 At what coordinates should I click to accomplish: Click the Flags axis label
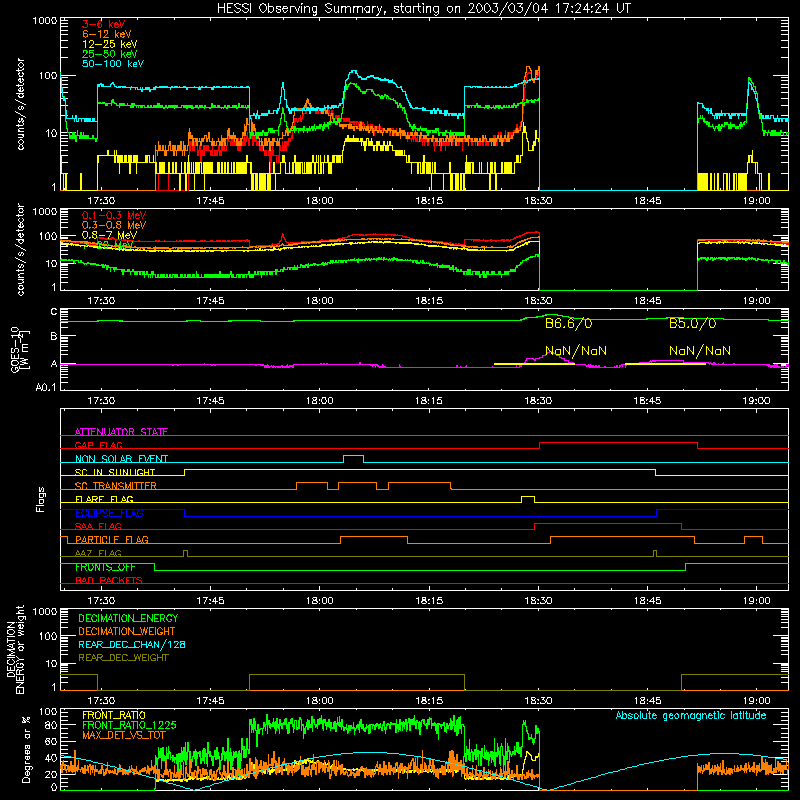click(x=41, y=499)
